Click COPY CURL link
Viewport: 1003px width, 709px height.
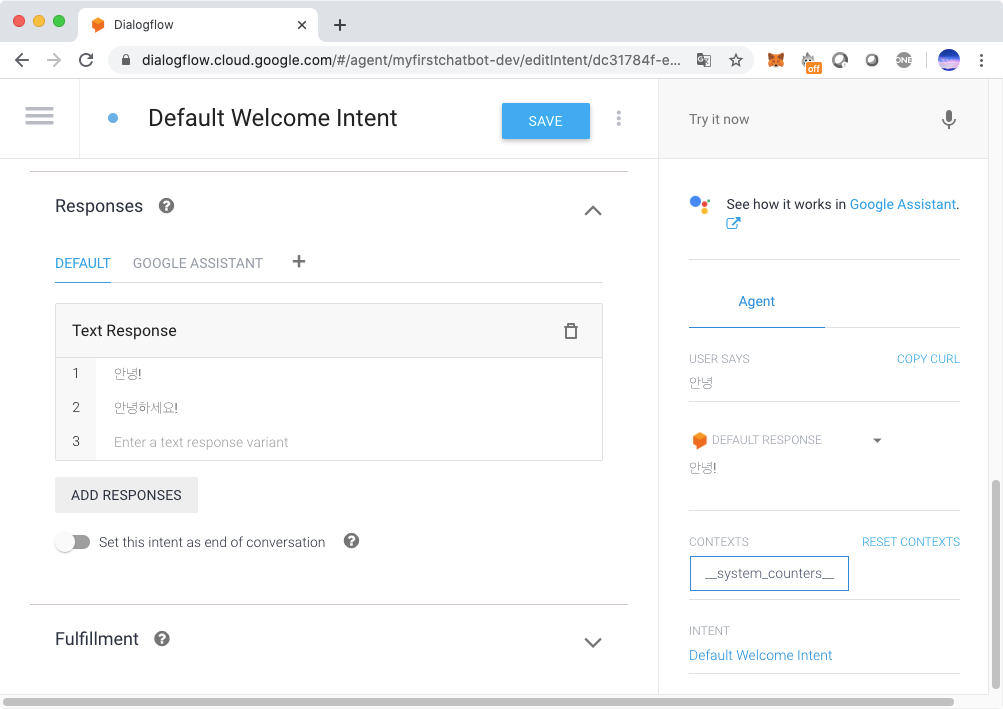tap(928, 359)
